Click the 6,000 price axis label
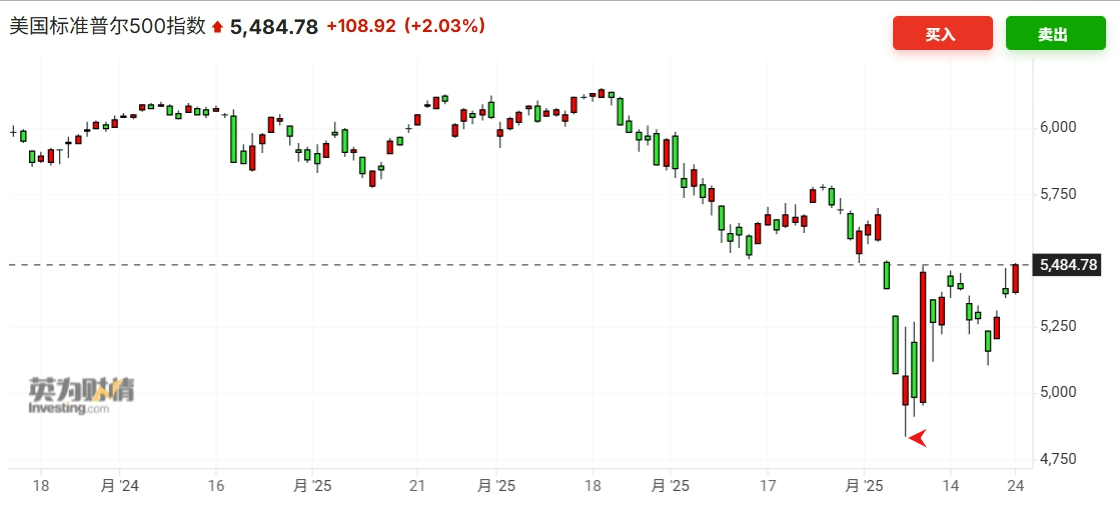 coord(1059,127)
